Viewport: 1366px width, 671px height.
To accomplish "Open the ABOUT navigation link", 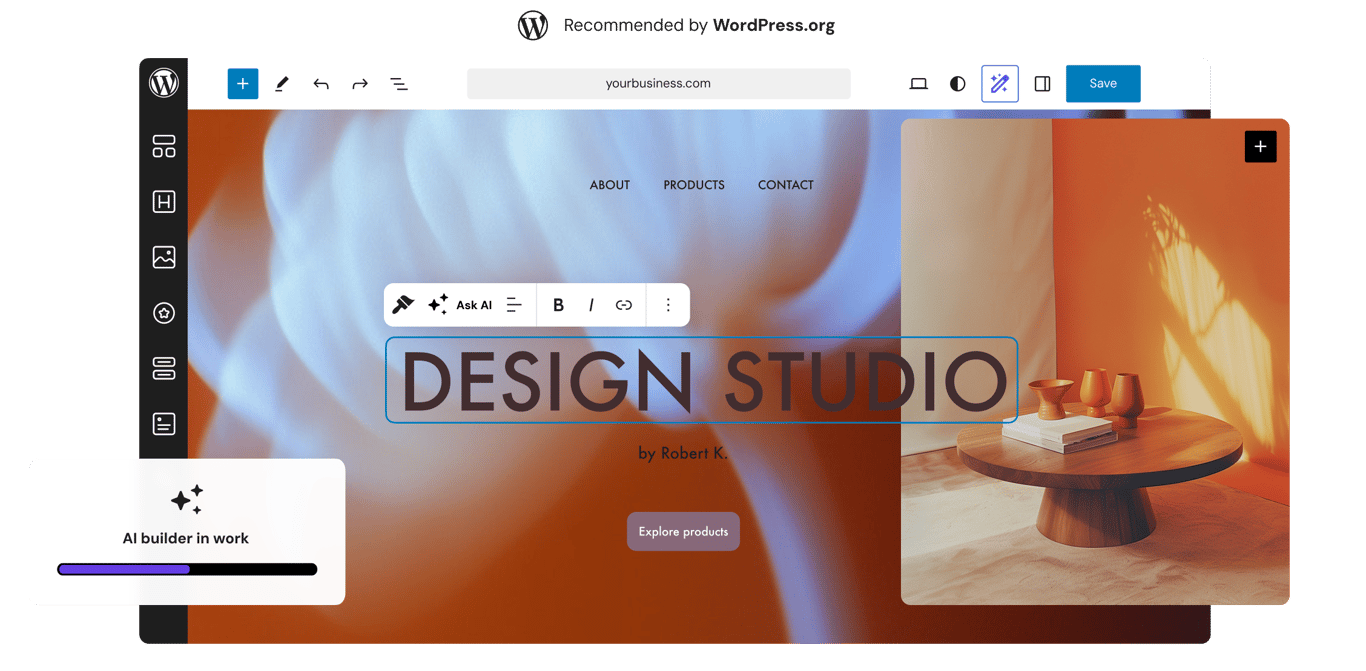I will (x=610, y=185).
